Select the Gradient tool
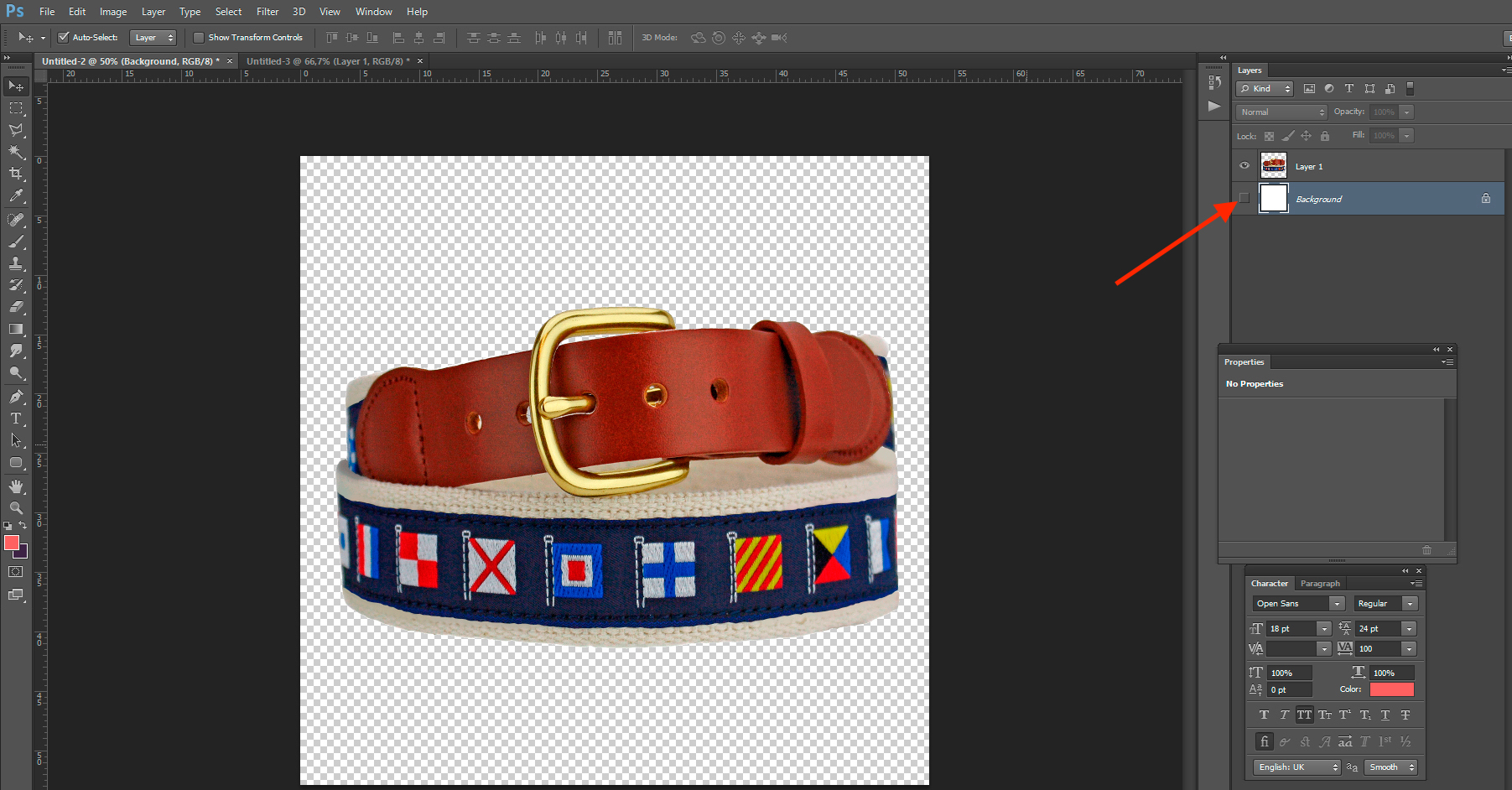The image size is (1512, 790). click(16, 329)
